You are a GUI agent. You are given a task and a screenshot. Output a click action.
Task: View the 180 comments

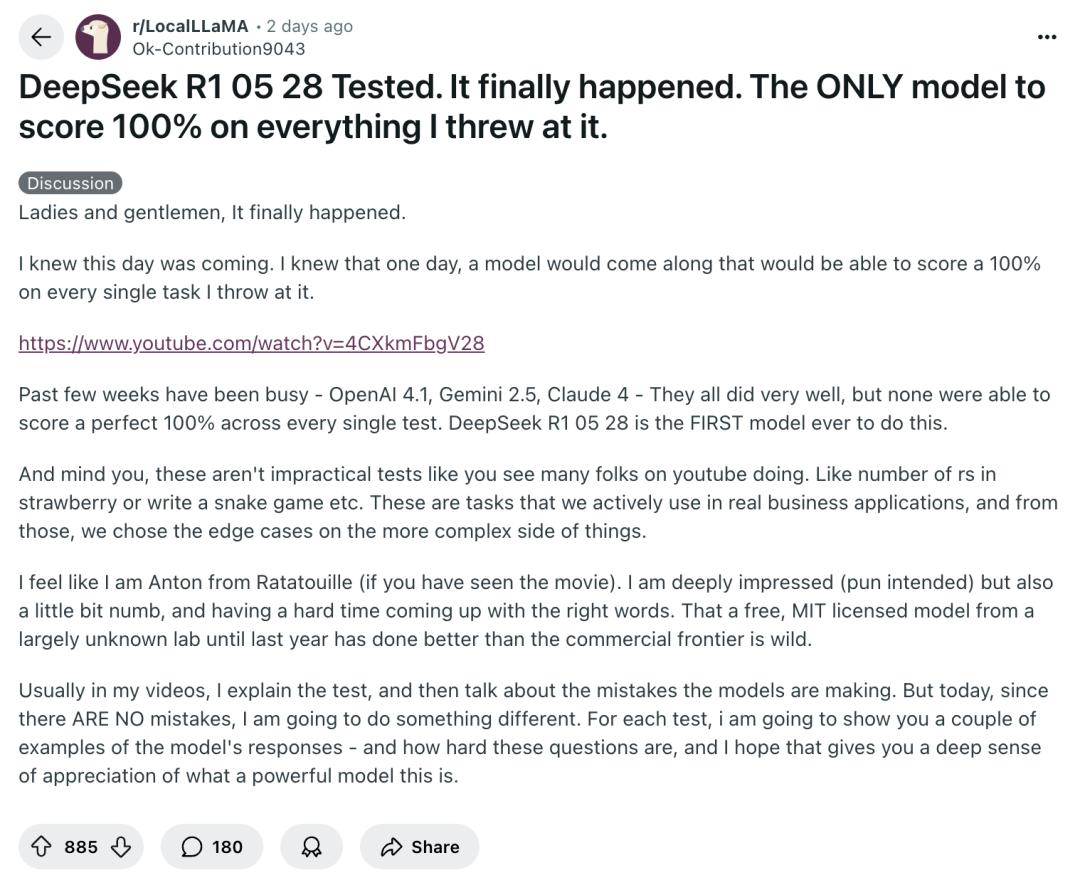212,846
